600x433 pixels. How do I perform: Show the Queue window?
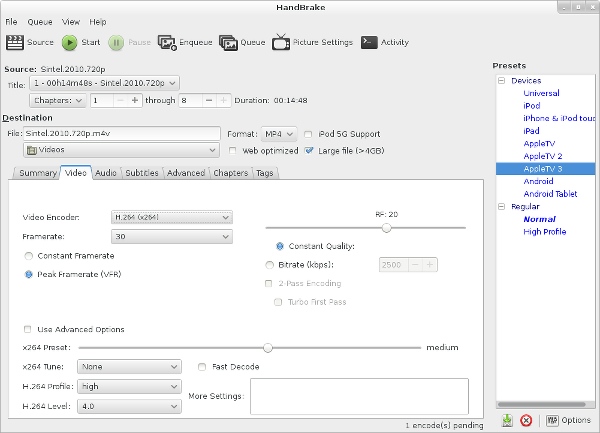[229, 42]
